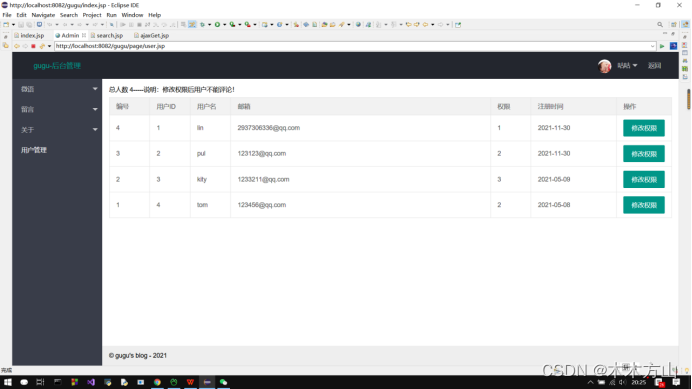Click the Search magnifier icon in toolbar
The width and height of the screenshot is (692, 389).
[x=660, y=25]
